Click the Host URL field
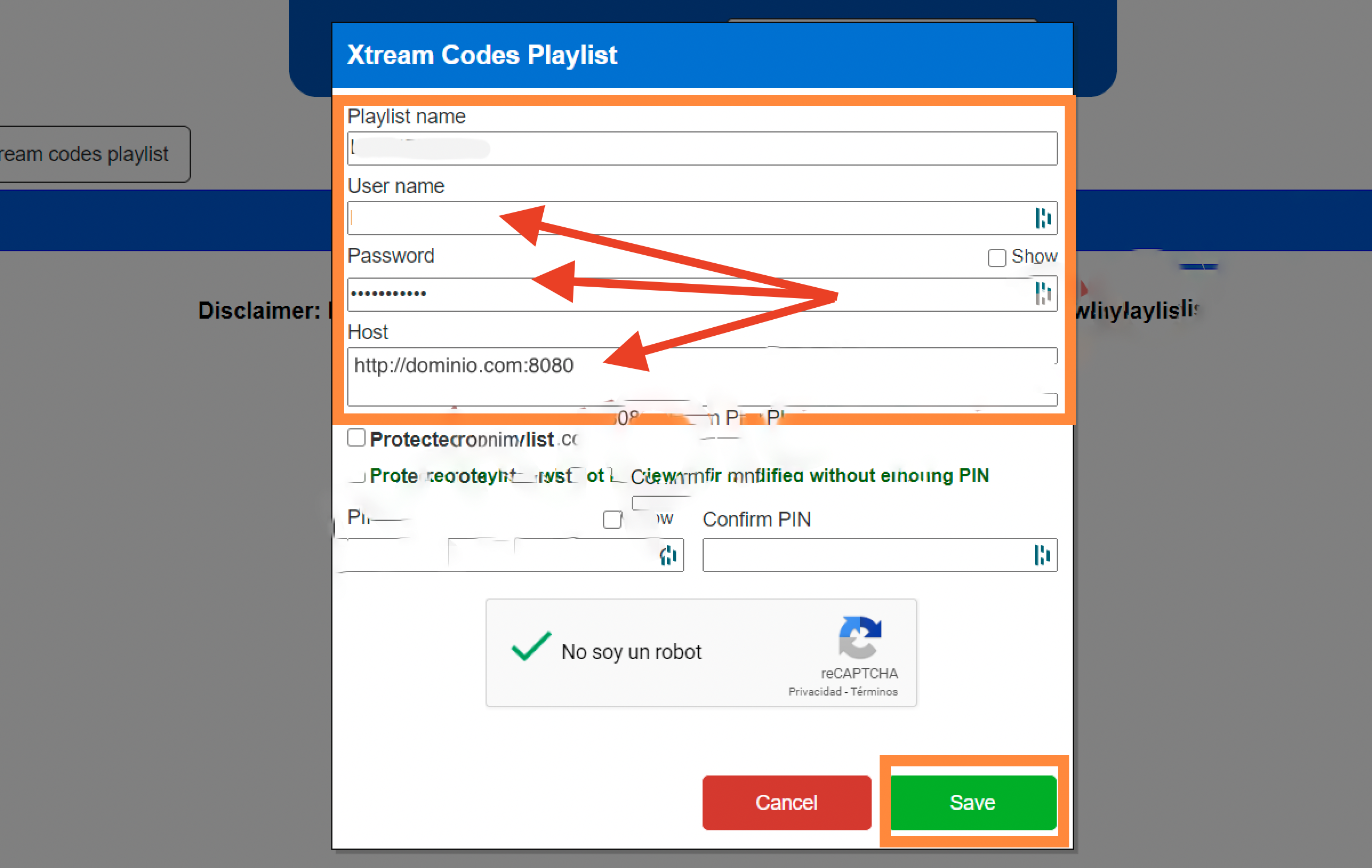The image size is (1372, 868). click(x=702, y=376)
